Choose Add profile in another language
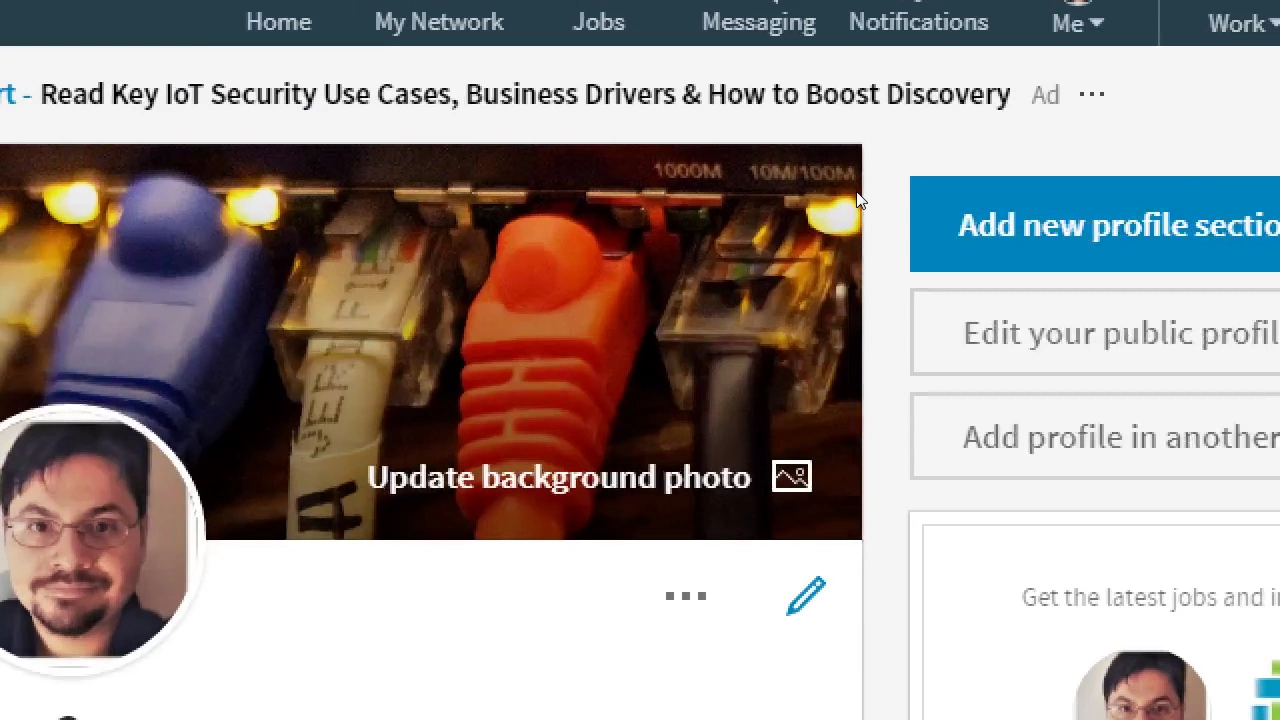This screenshot has height=720, width=1280. pos(1095,437)
